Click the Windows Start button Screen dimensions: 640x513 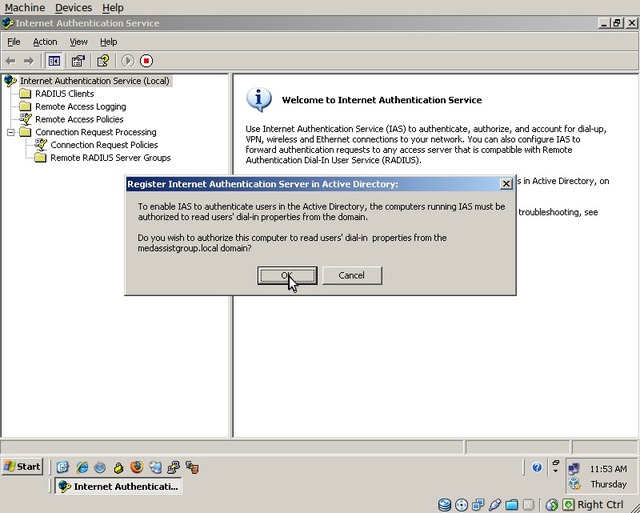coord(22,467)
